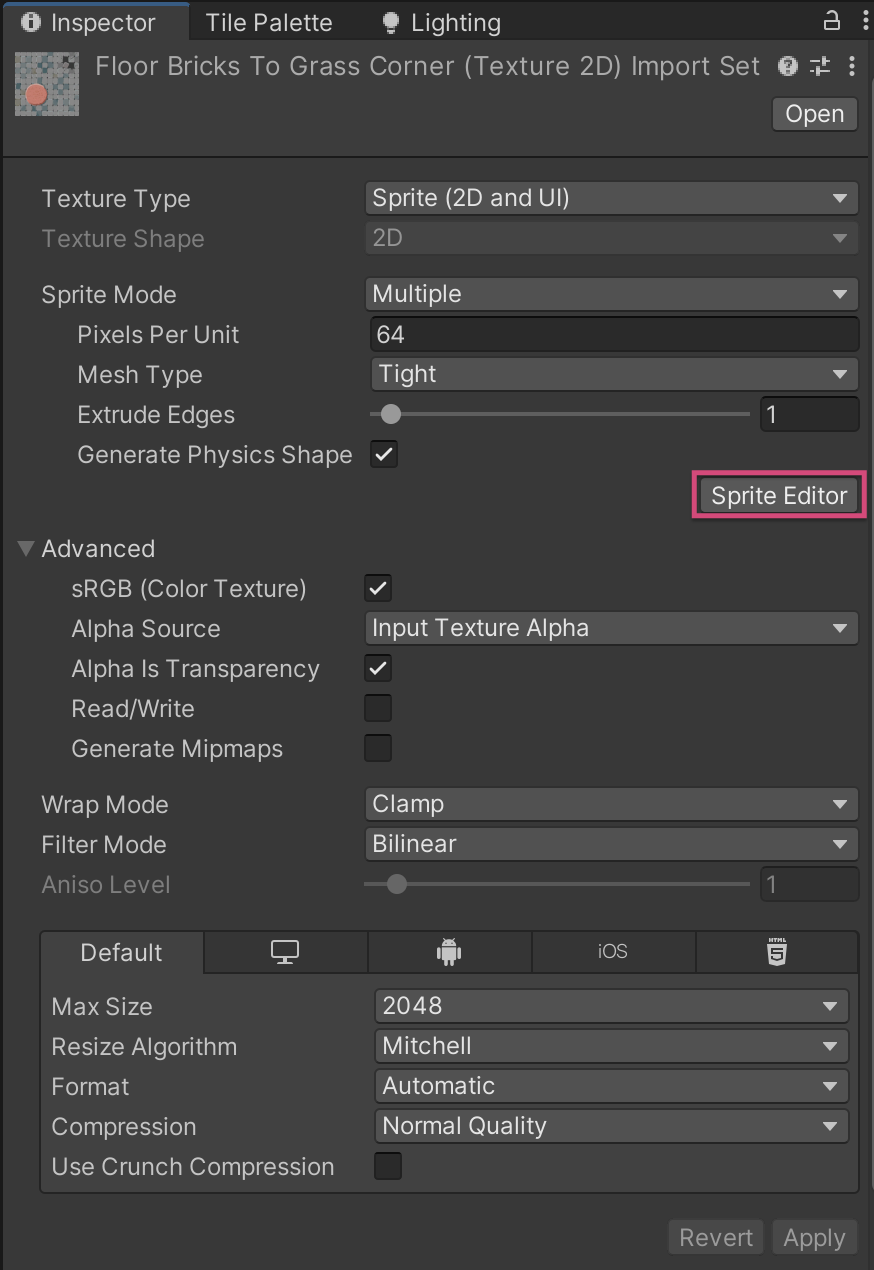Viewport: 874px width, 1270px height.
Task: Select the desktop platform override tab
Action: [x=285, y=952]
